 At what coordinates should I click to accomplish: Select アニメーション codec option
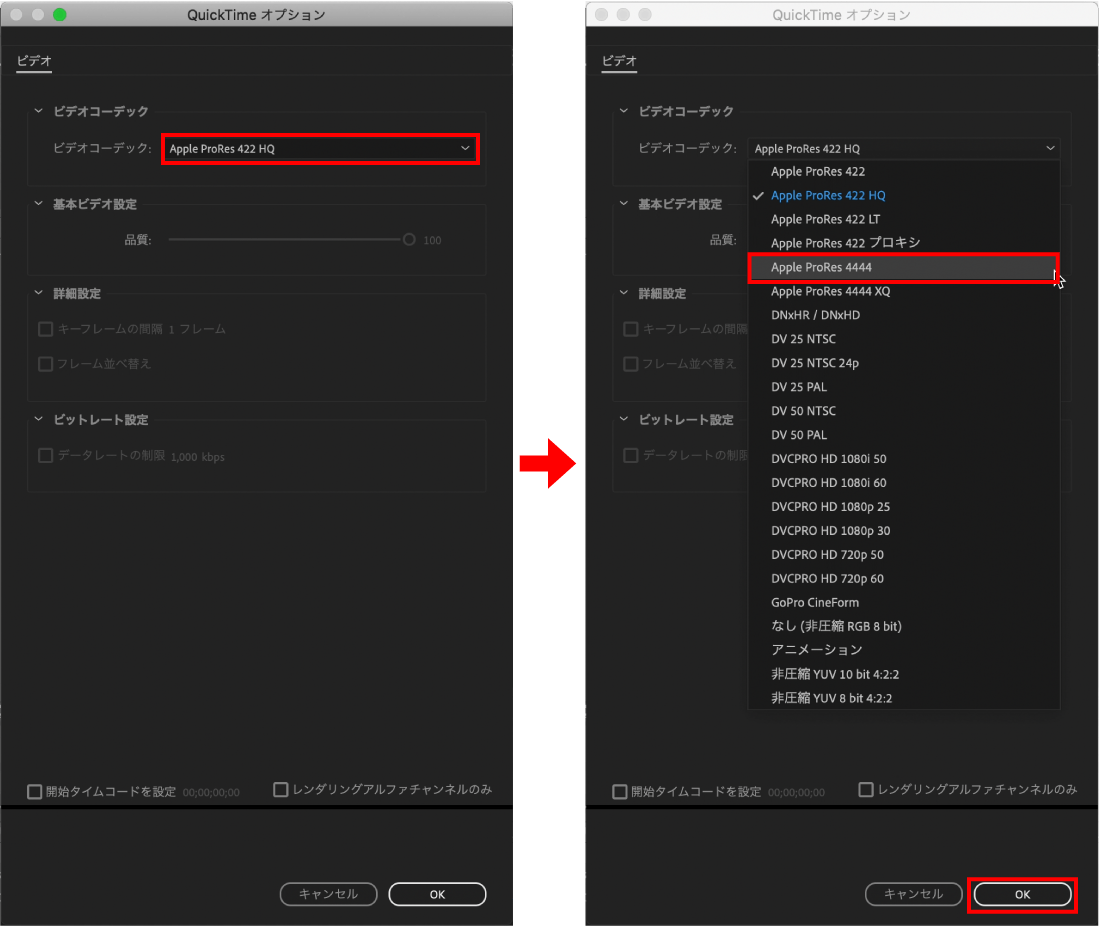[x=903, y=650]
